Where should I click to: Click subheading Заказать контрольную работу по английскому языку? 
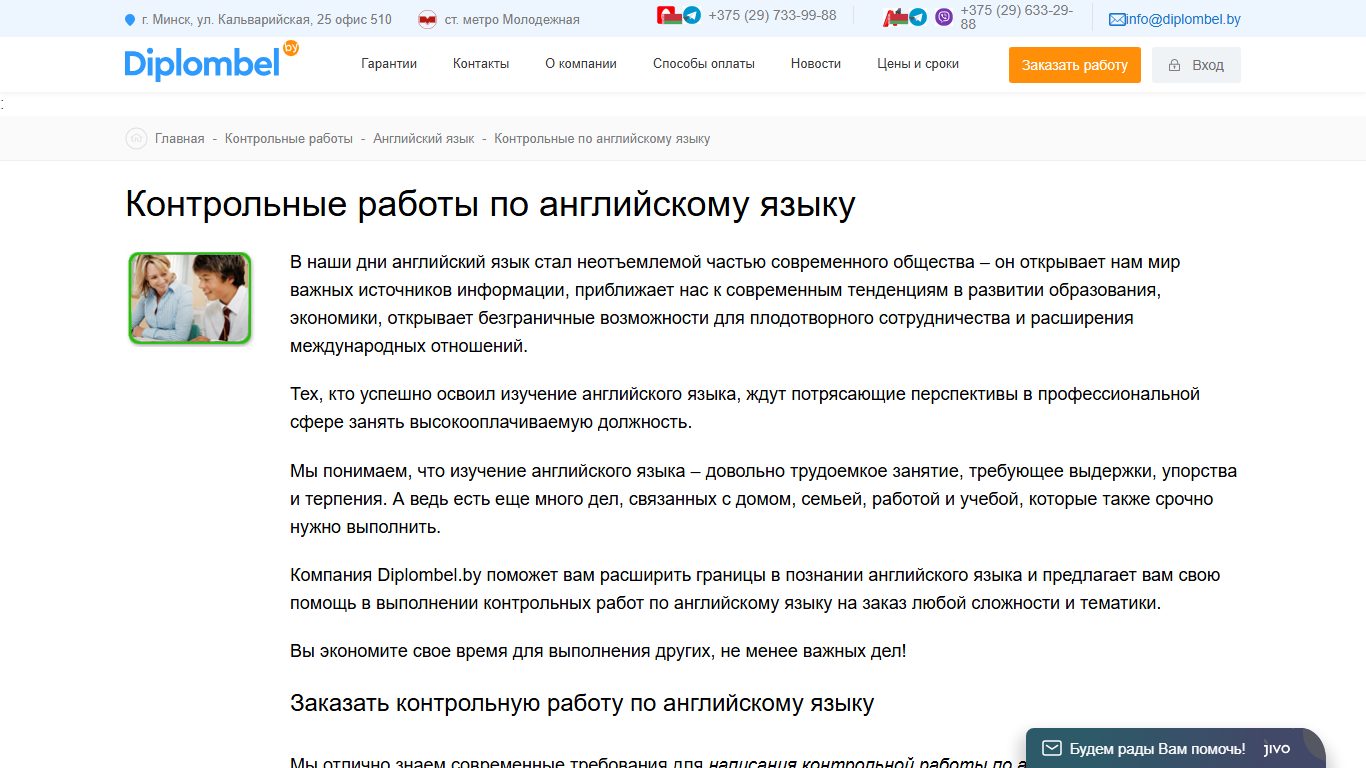pyautogui.click(x=582, y=703)
